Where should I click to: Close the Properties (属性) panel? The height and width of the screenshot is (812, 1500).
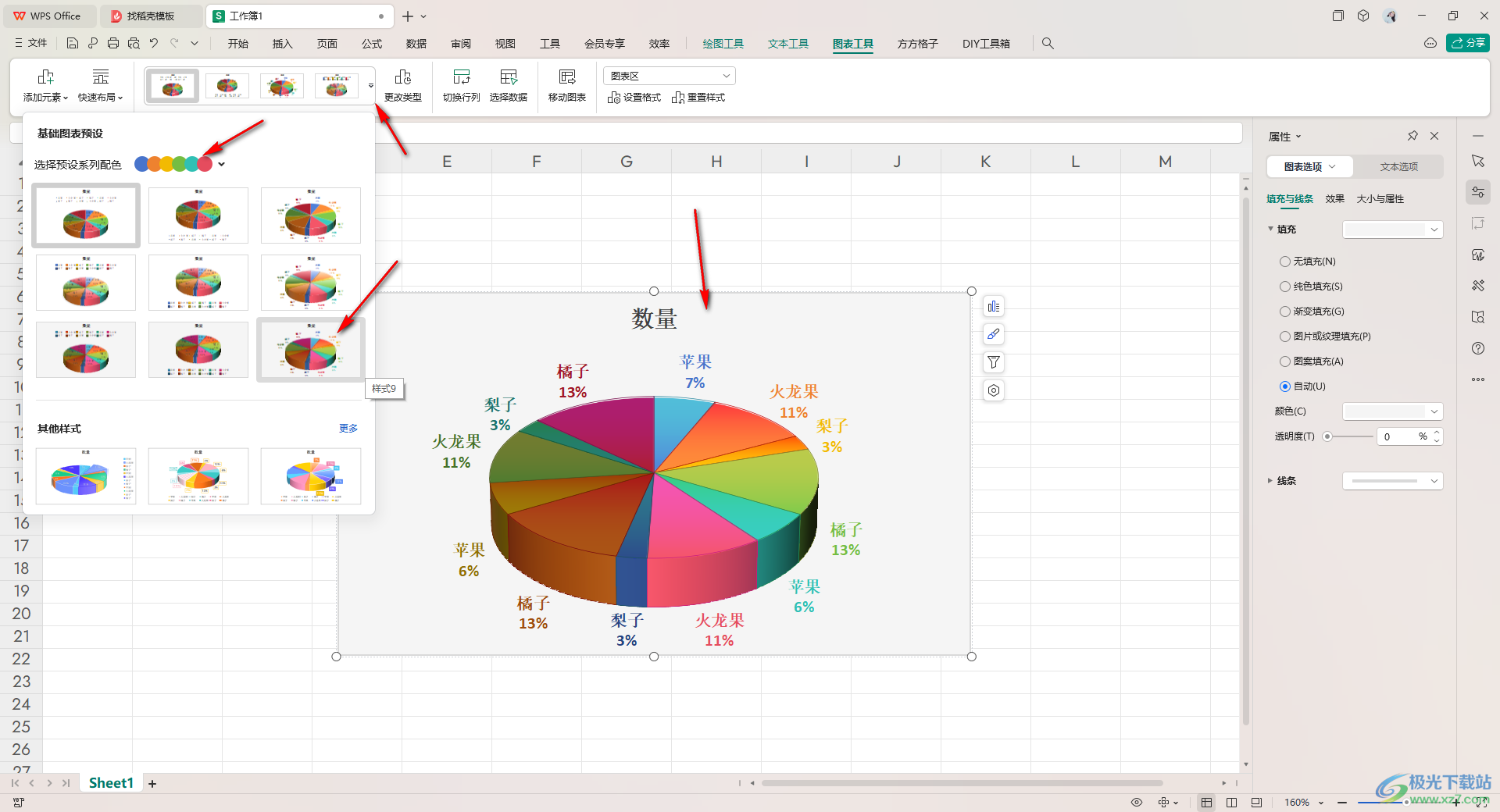click(x=1434, y=136)
